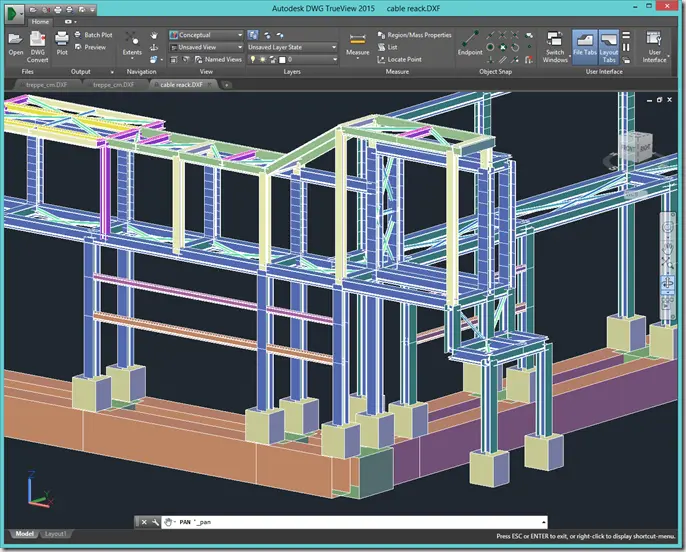
Task: Click the Open file button
Action: coord(15,44)
